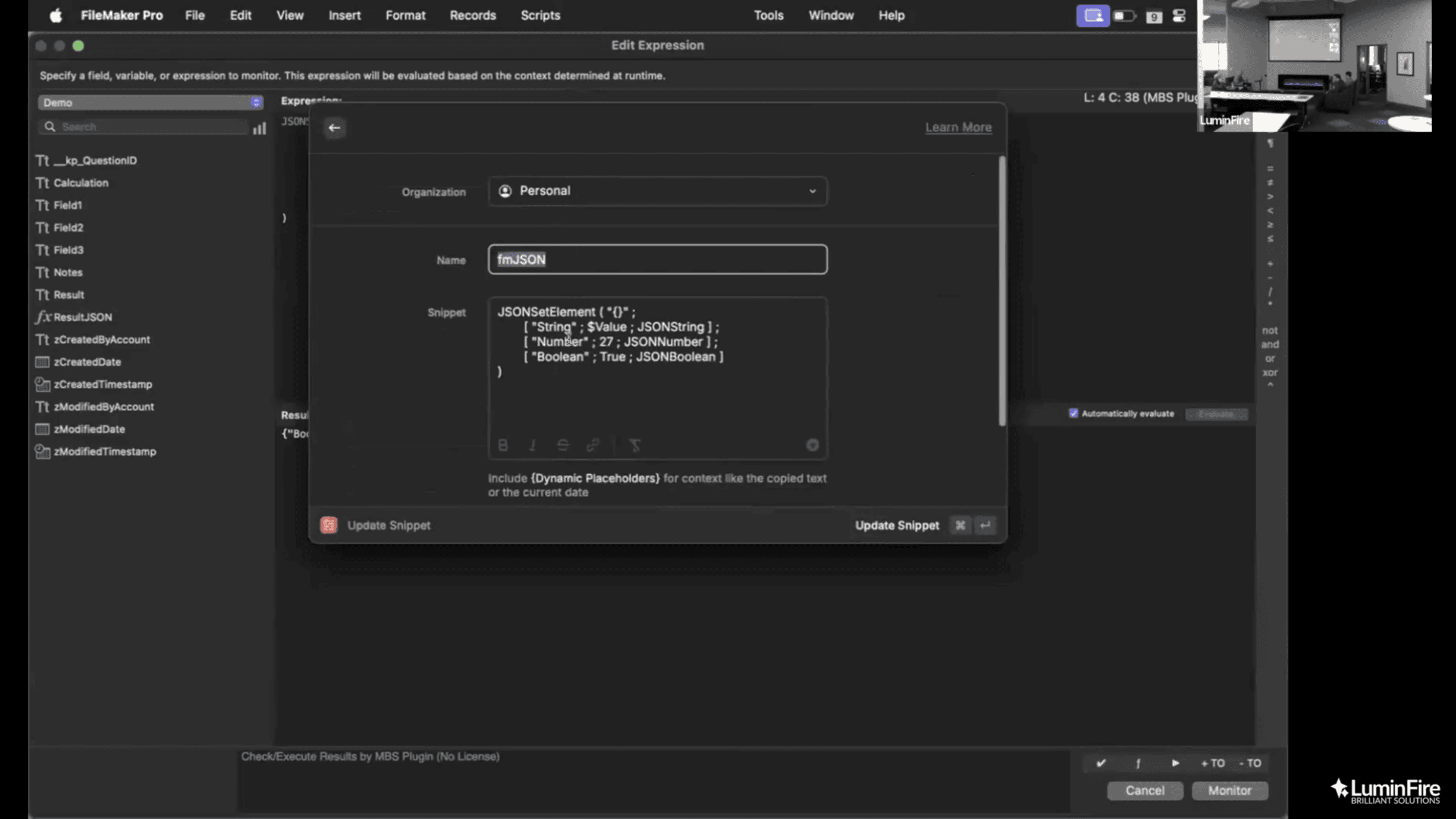Click the purple screen sharing menu bar icon
Image resolution: width=1456 pixels, height=819 pixels.
1093,15
